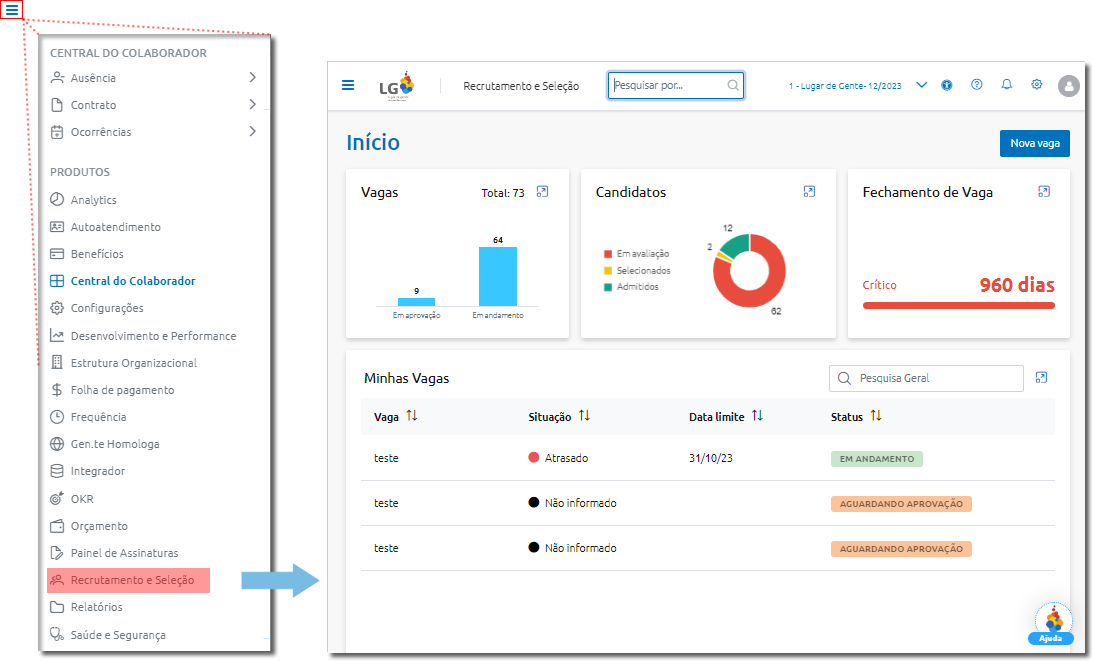Click the notifications bell icon
Viewport: 1093px width, 661px height.
pyautogui.click(x=1006, y=85)
